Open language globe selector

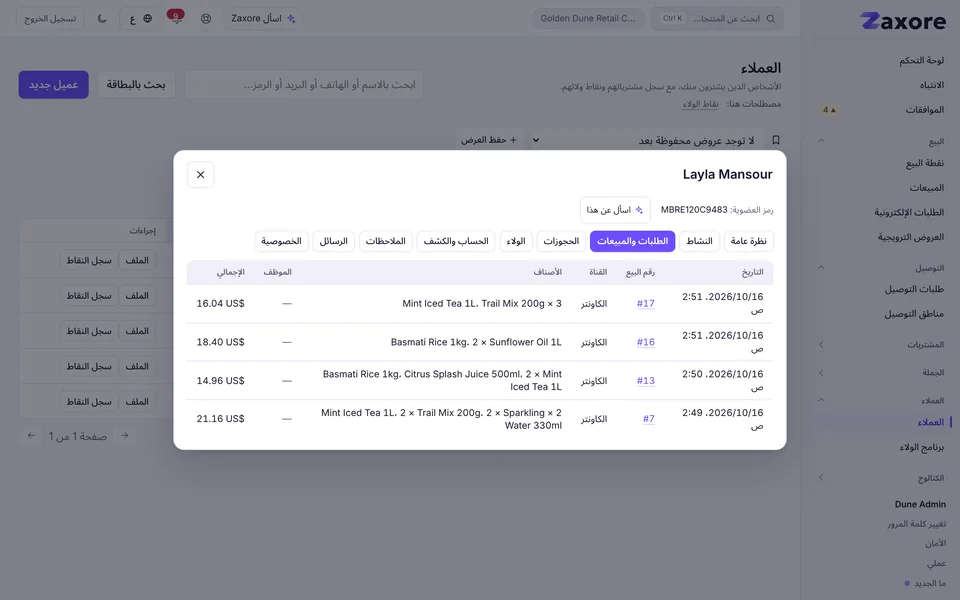pyautogui.click(x=140, y=18)
